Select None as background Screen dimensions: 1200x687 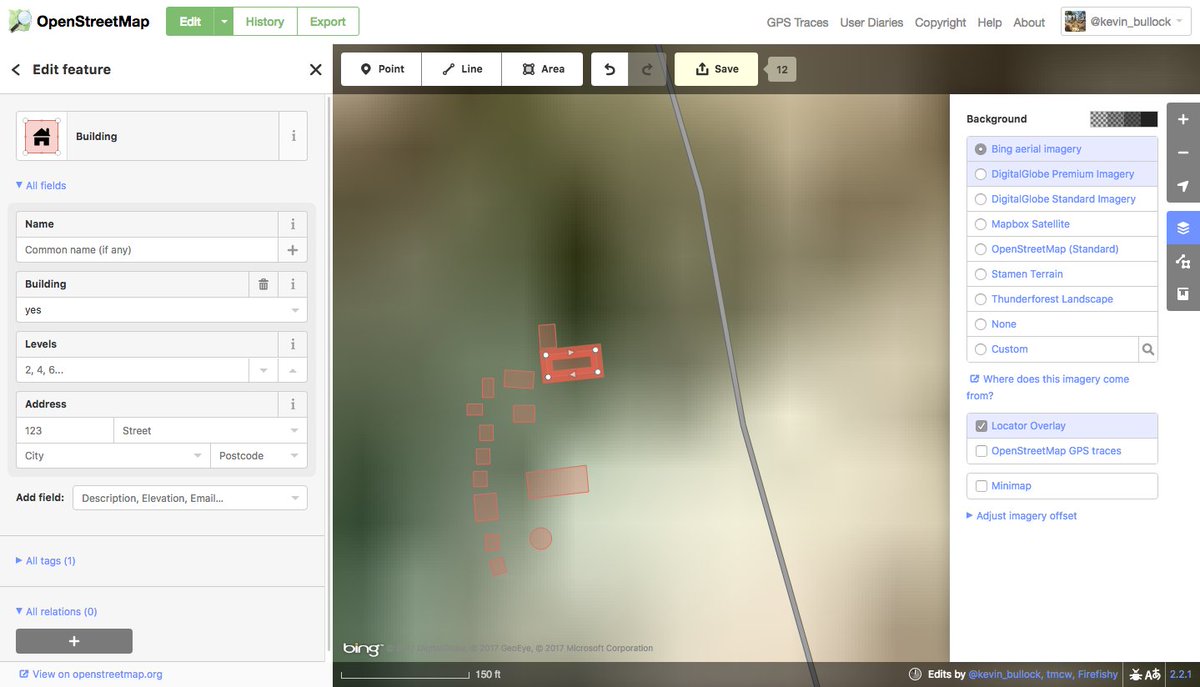pos(1062,324)
